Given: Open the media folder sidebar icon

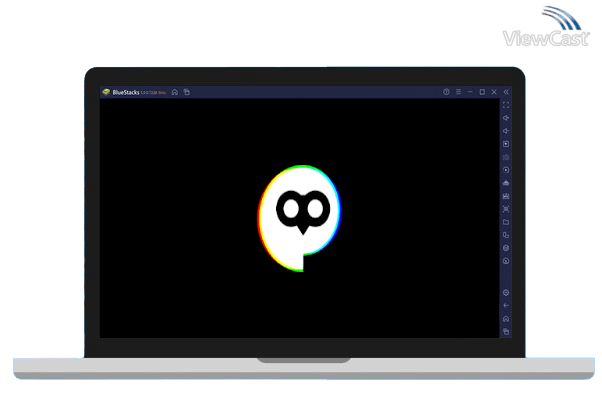Looking at the screenshot, I should coord(506,222).
